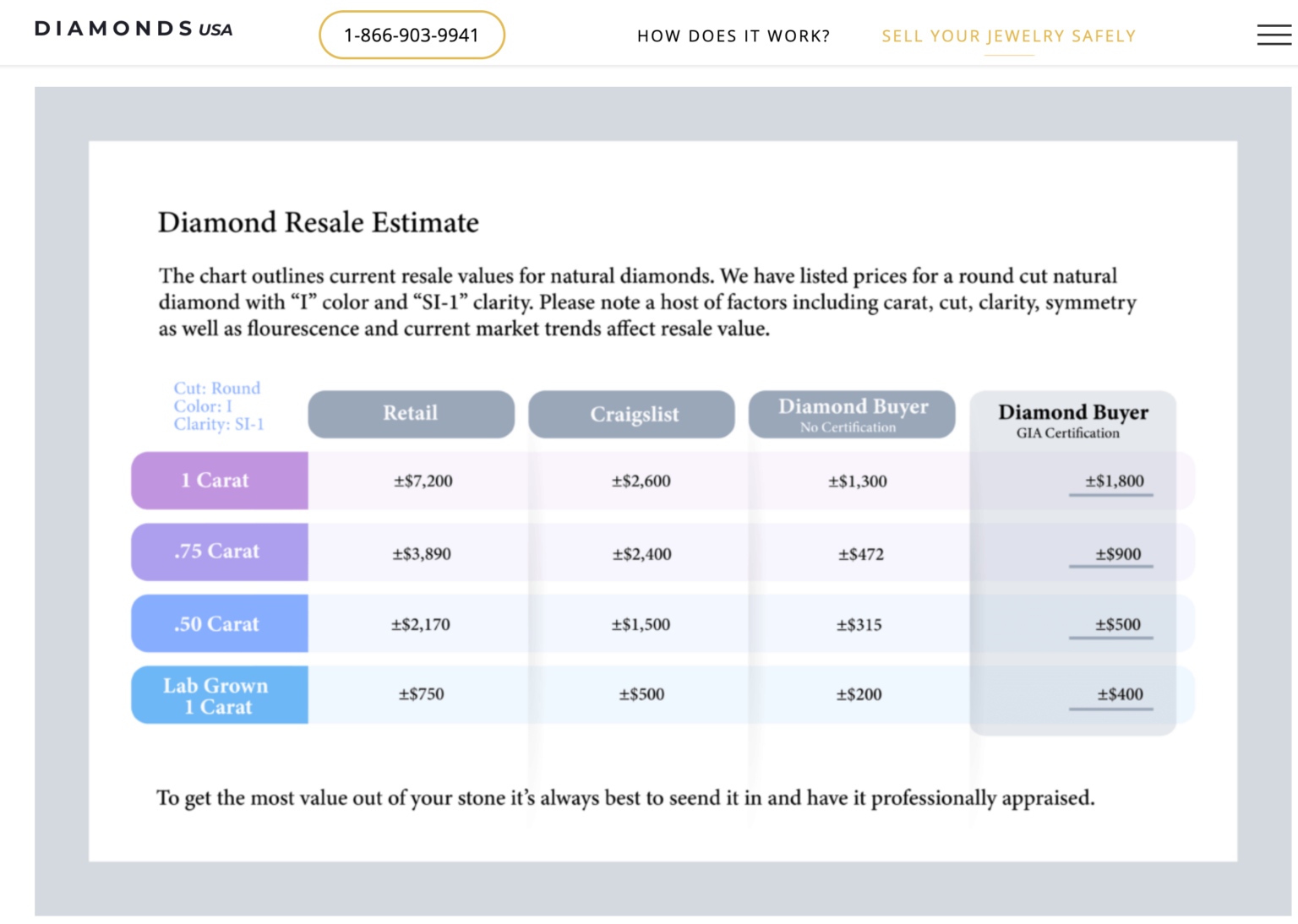Click the underlined ±$1,800 GIA price
Screen dimensions: 1298x924
point(1114,481)
